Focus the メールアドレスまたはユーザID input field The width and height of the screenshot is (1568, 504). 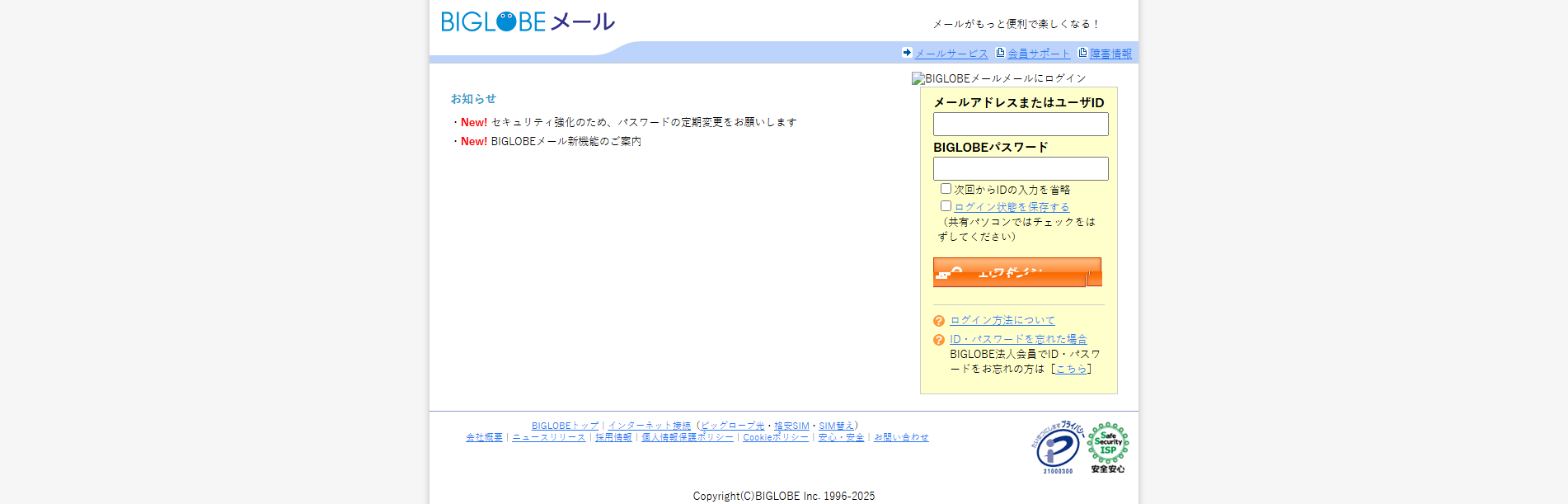[x=1021, y=125]
